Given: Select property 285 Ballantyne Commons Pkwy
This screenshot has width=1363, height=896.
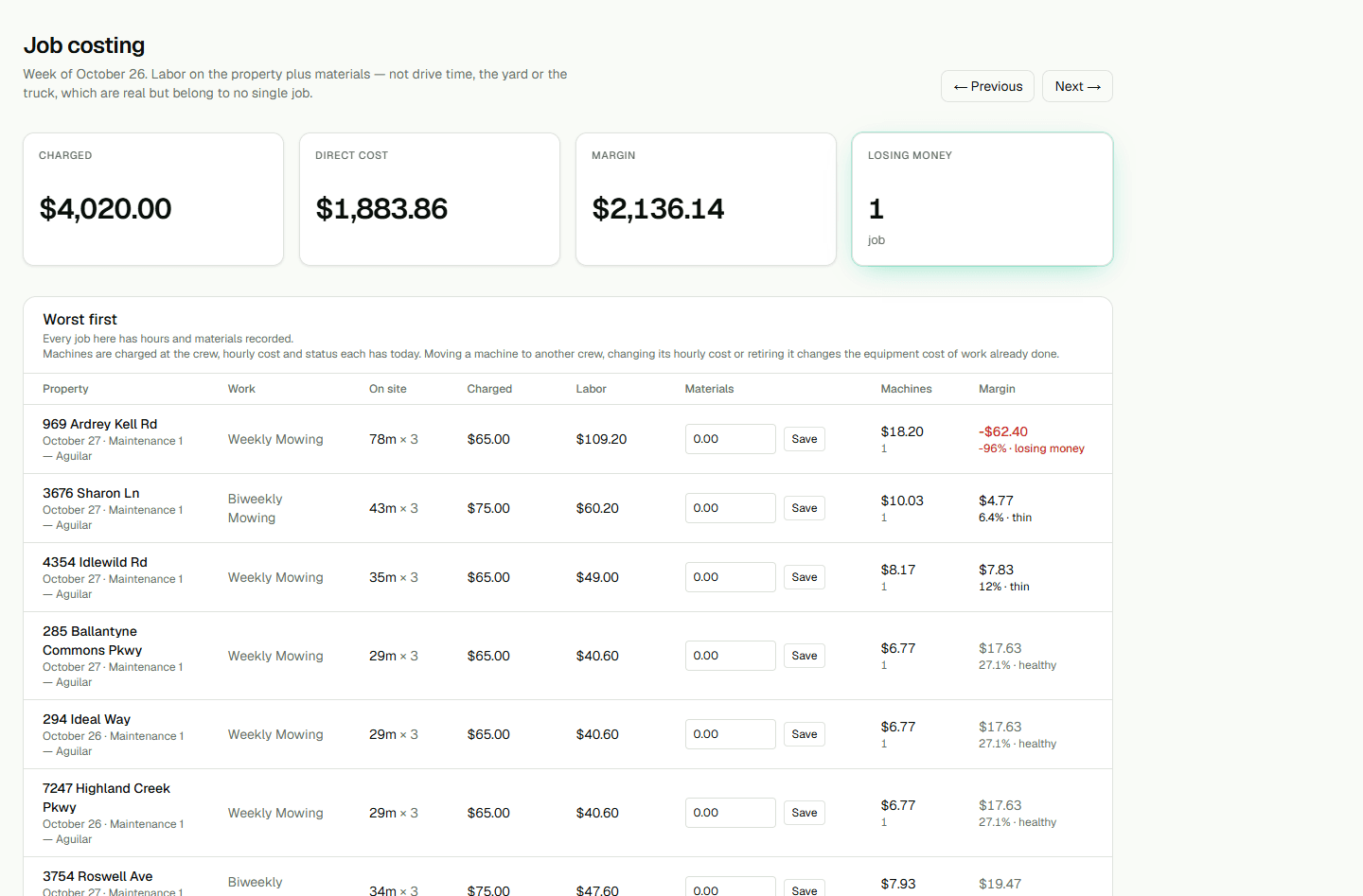Looking at the screenshot, I should click(93, 641).
